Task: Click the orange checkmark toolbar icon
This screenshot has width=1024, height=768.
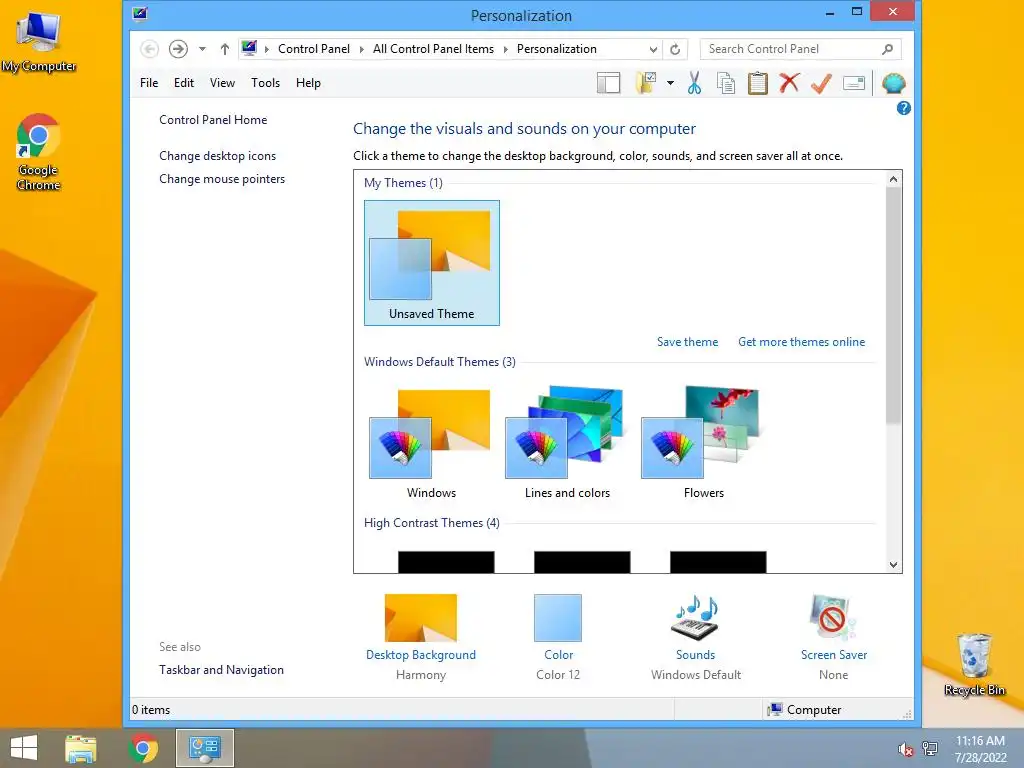Action: point(822,83)
